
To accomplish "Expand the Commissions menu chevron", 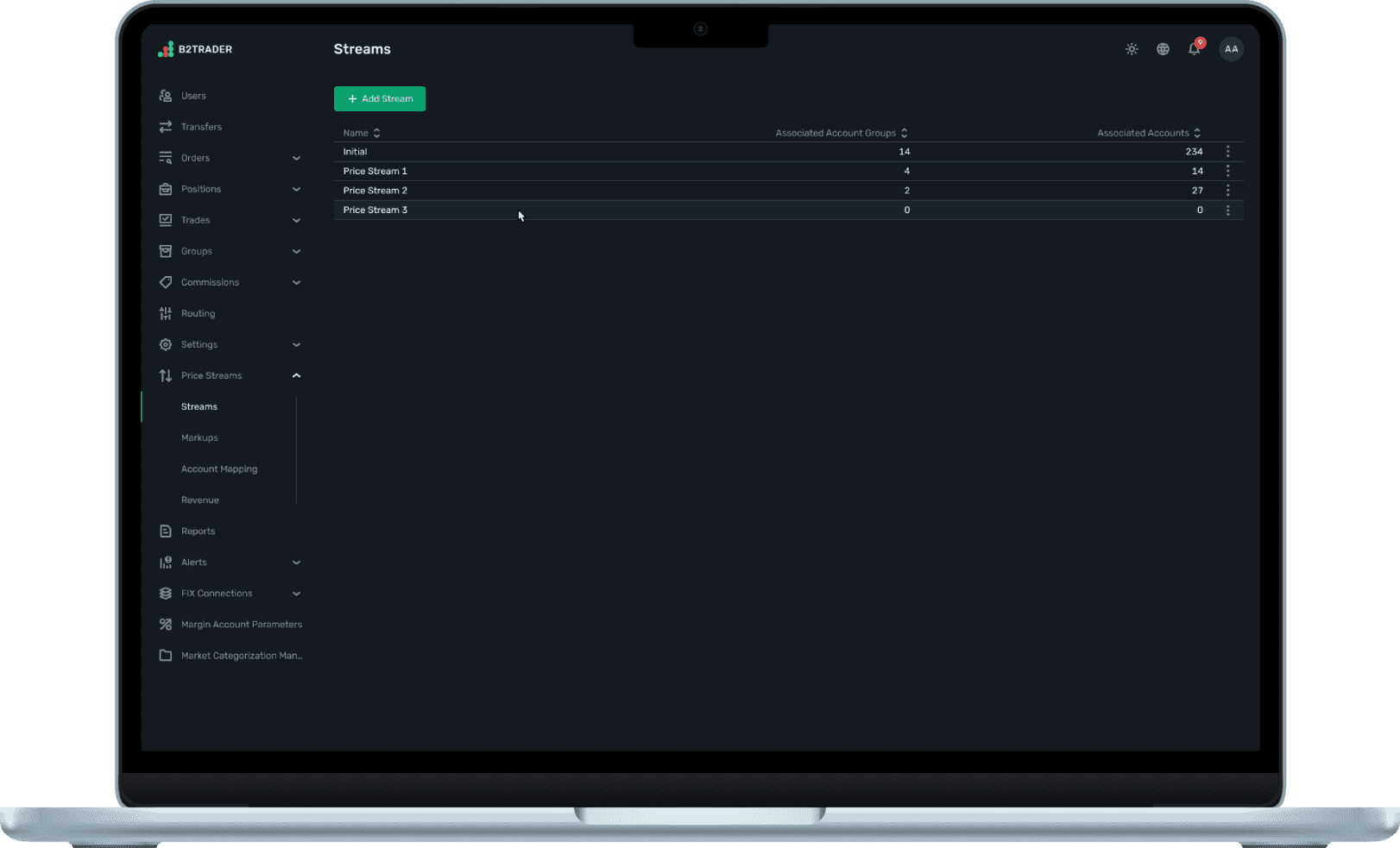I will [x=296, y=282].
